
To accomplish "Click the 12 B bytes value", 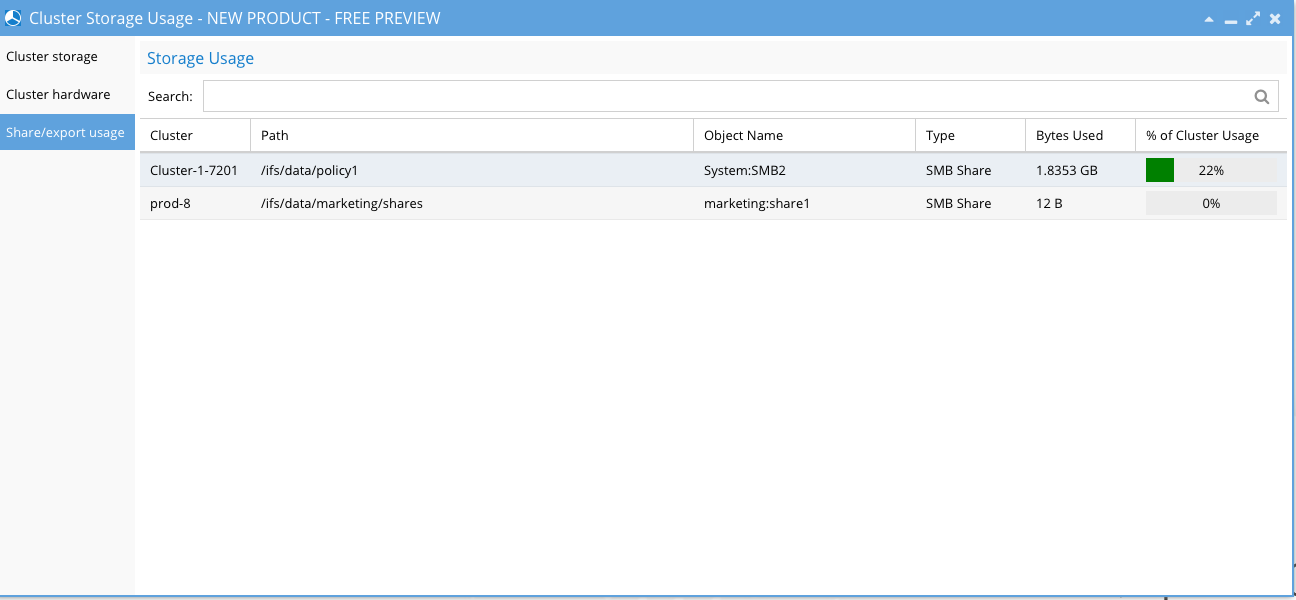I will 1049,204.
